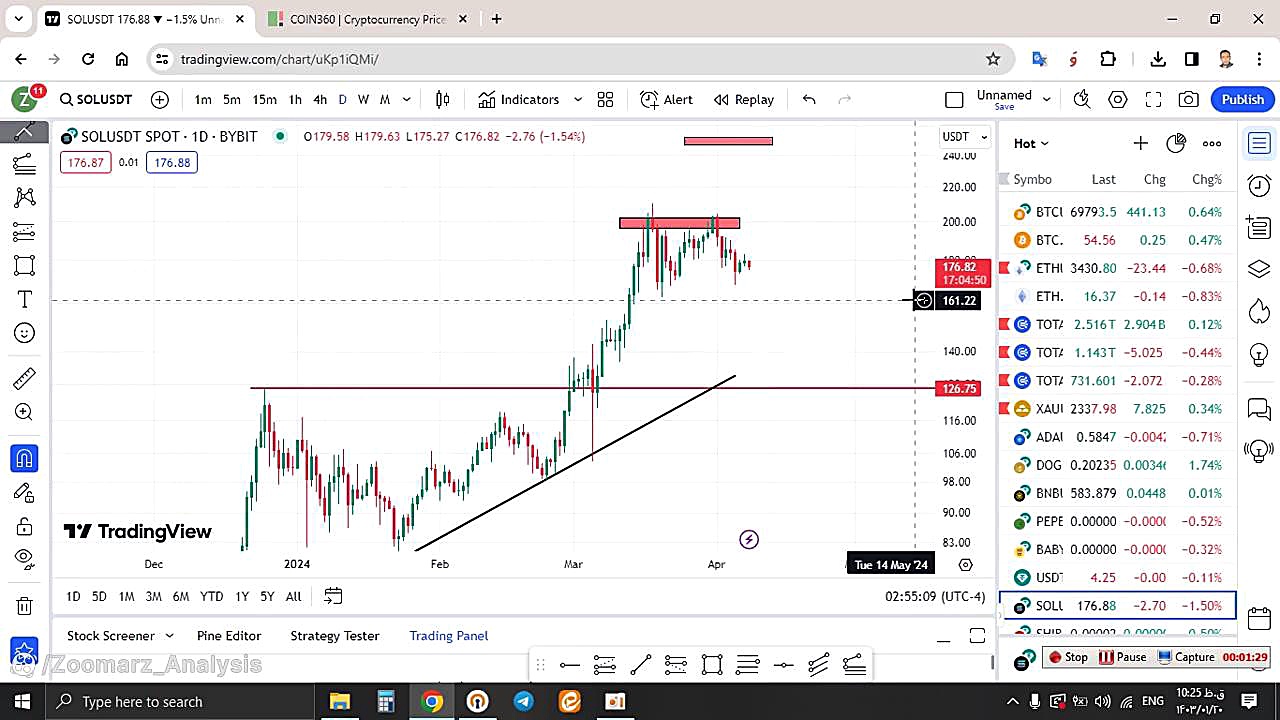
Task: Select the ruler measure tool
Action: coord(25,378)
